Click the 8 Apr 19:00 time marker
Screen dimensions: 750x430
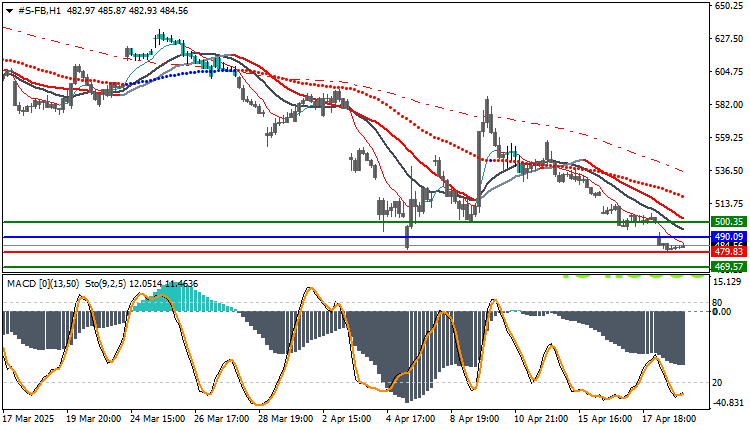click(x=475, y=419)
